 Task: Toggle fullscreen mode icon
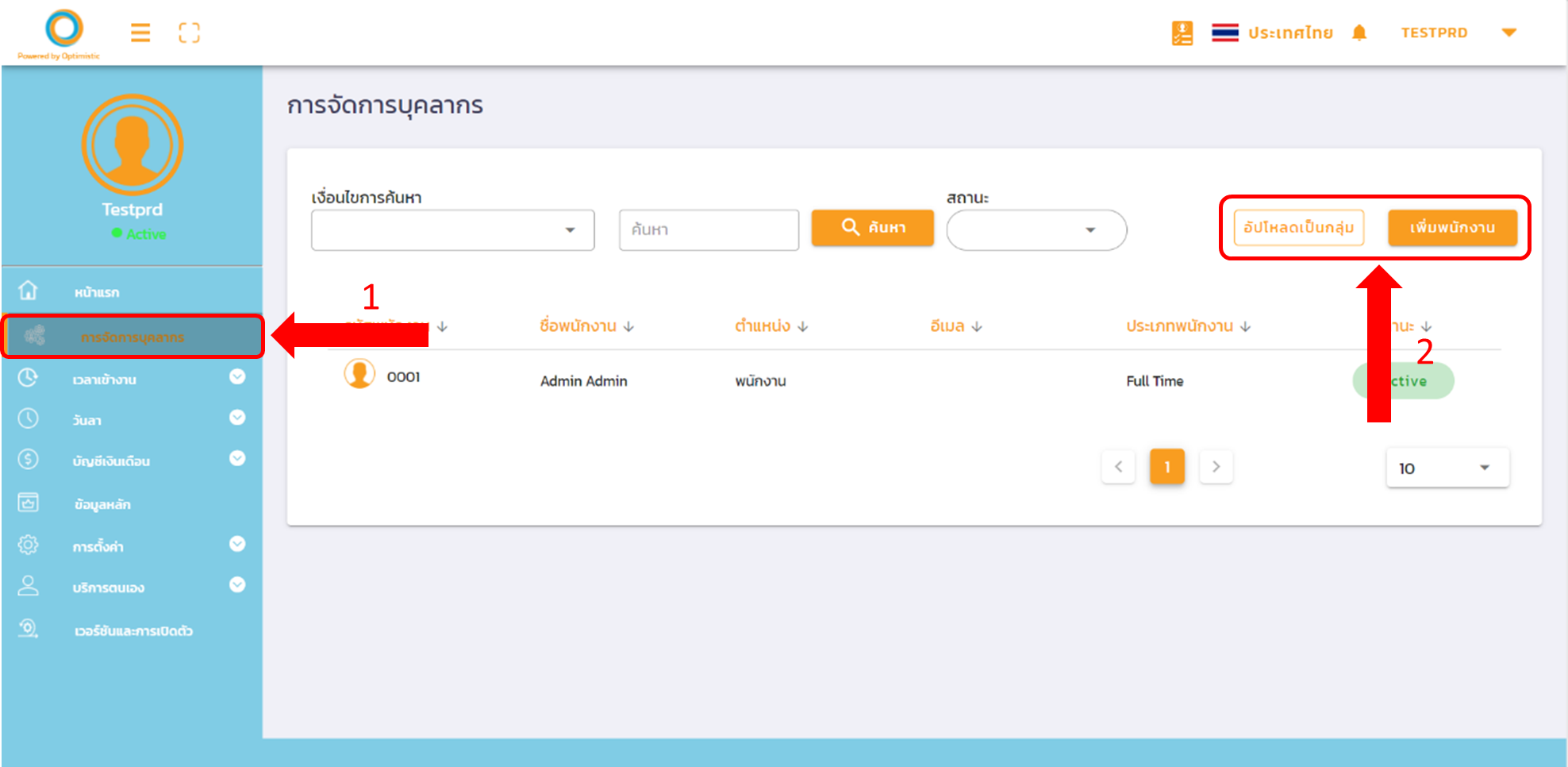pyautogui.click(x=189, y=33)
